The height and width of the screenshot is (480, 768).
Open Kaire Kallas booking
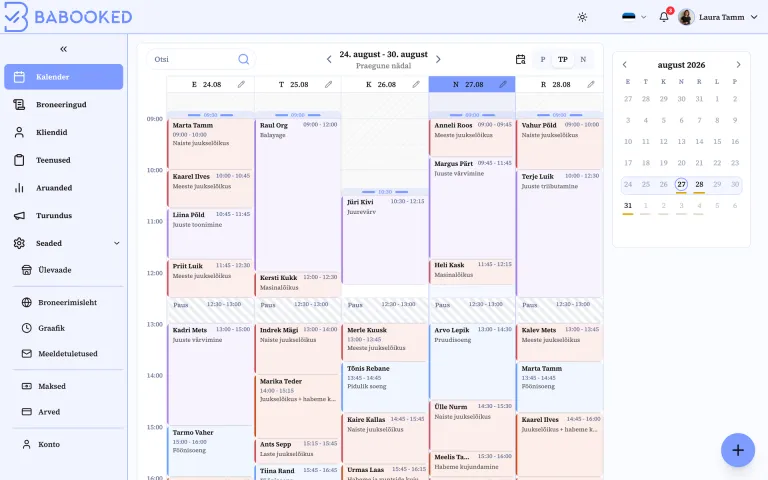[x=385, y=438]
